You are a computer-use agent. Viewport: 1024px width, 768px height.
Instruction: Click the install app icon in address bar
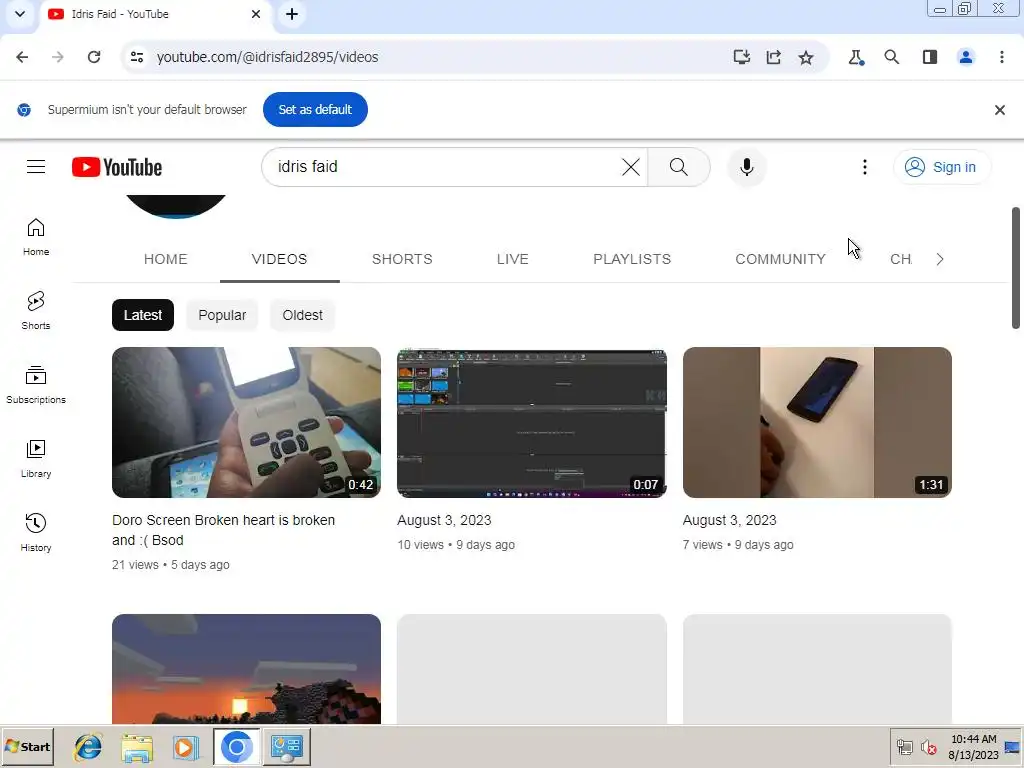(x=741, y=57)
